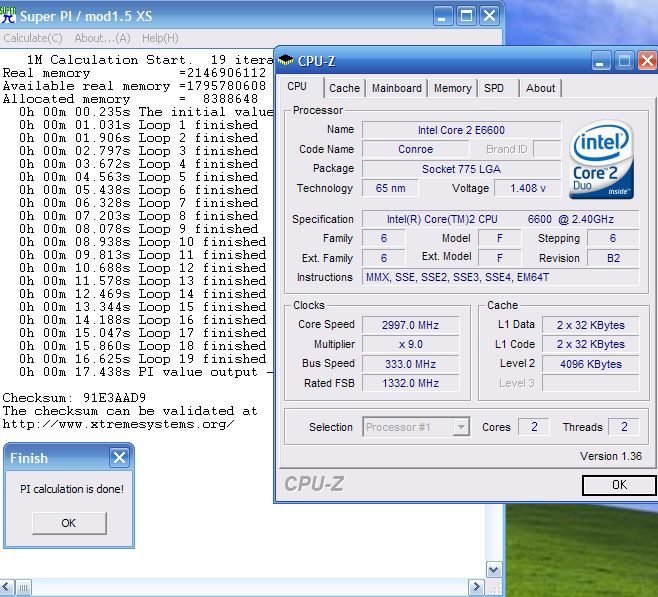The height and width of the screenshot is (597, 658).
Task: Click the Voltage value '1.408 v'
Action: (527, 188)
